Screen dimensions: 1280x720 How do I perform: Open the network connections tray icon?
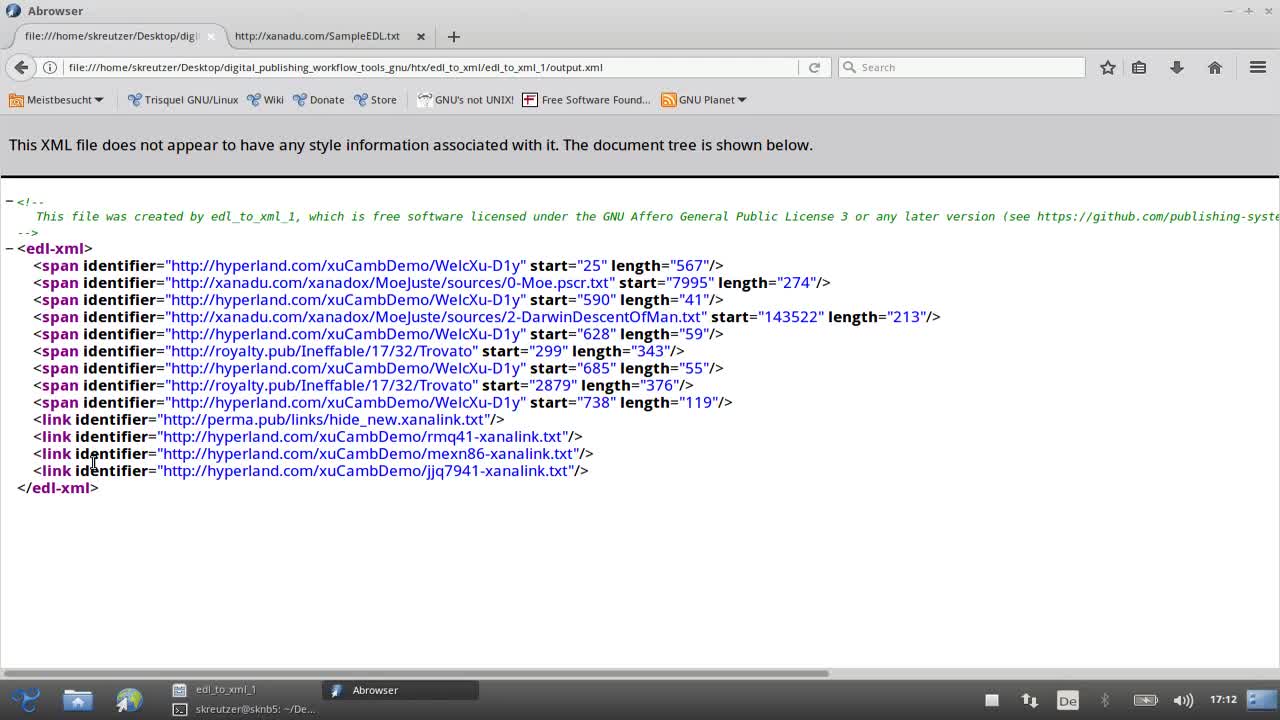1029,700
